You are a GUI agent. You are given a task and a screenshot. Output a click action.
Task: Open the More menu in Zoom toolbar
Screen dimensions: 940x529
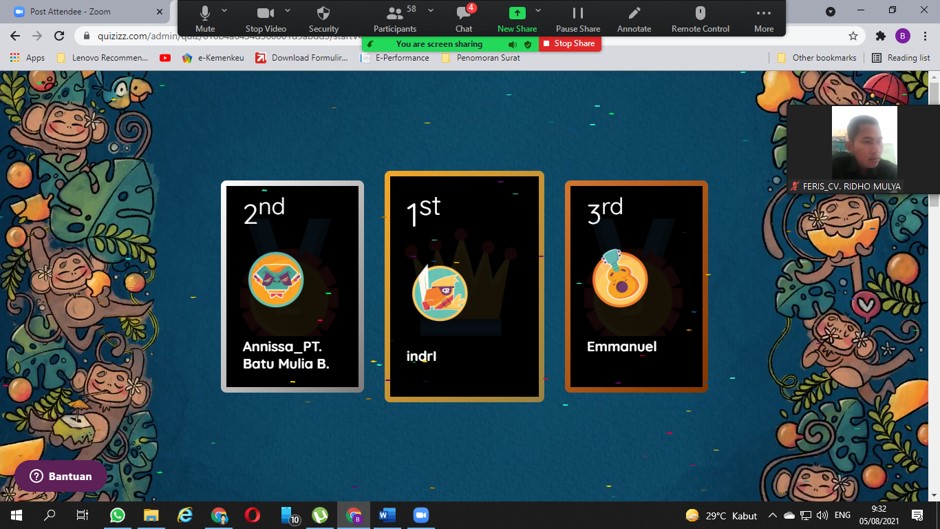tap(764, 18)
